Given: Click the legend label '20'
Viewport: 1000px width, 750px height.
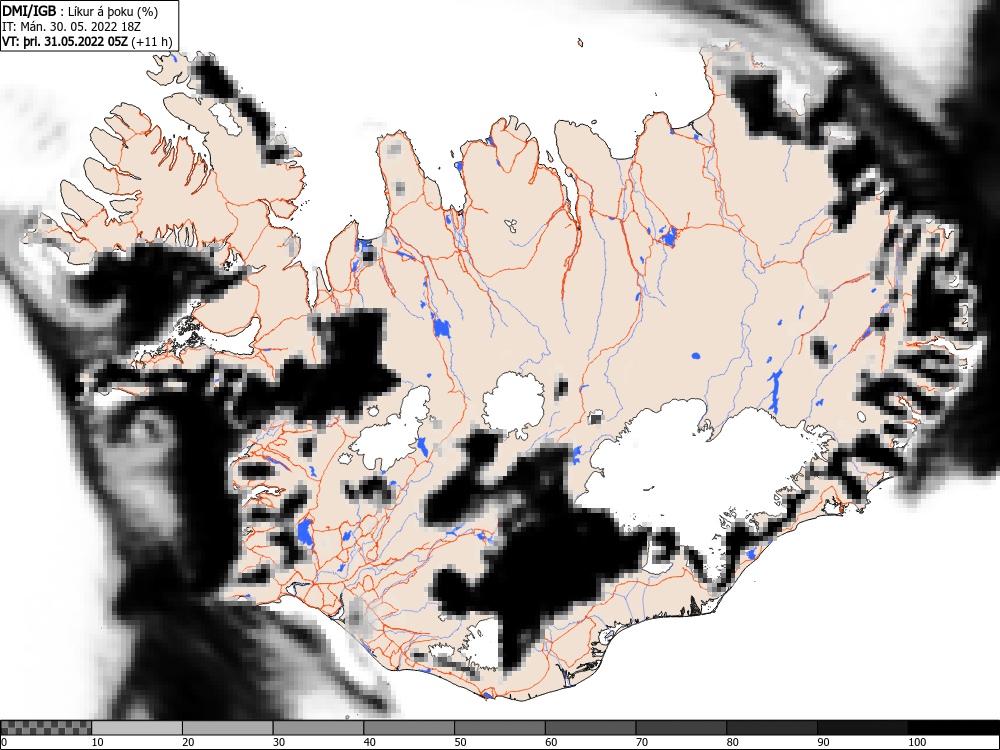Looking at the screenshot, I should pyautogui.click(x=188, y=742).
